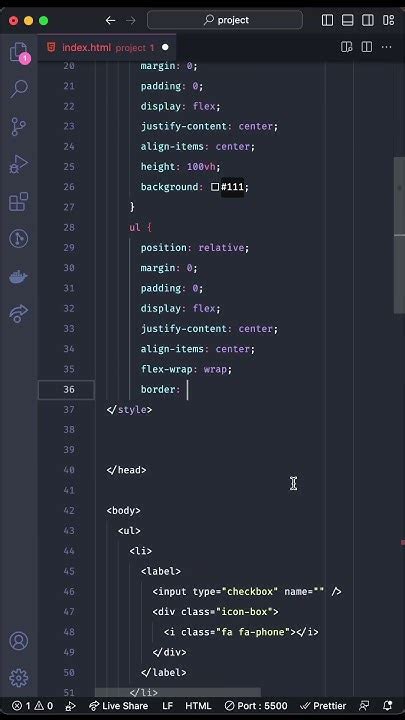
Task: Toggle primary side bar layout button
Action: (x=327, y=20)
